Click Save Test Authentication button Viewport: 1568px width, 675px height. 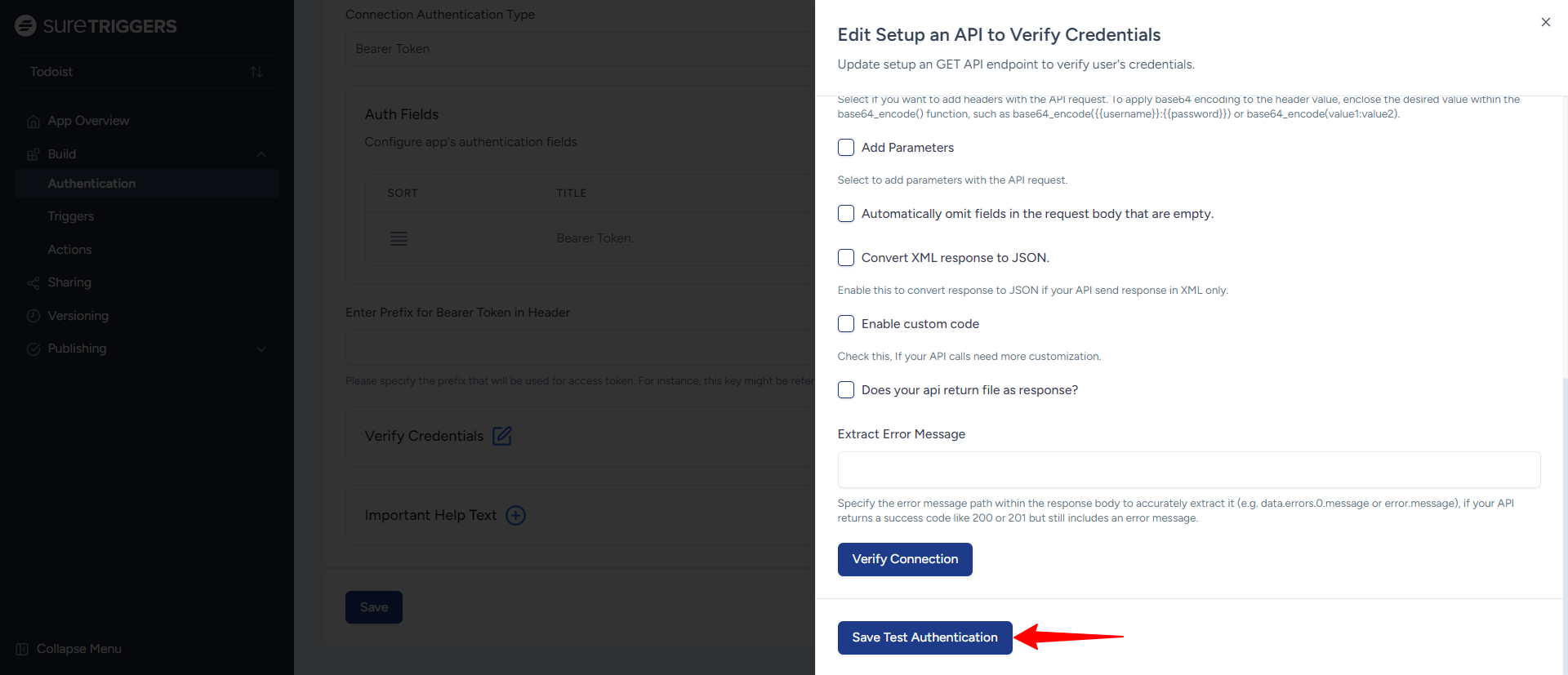(x=924, y=637)
